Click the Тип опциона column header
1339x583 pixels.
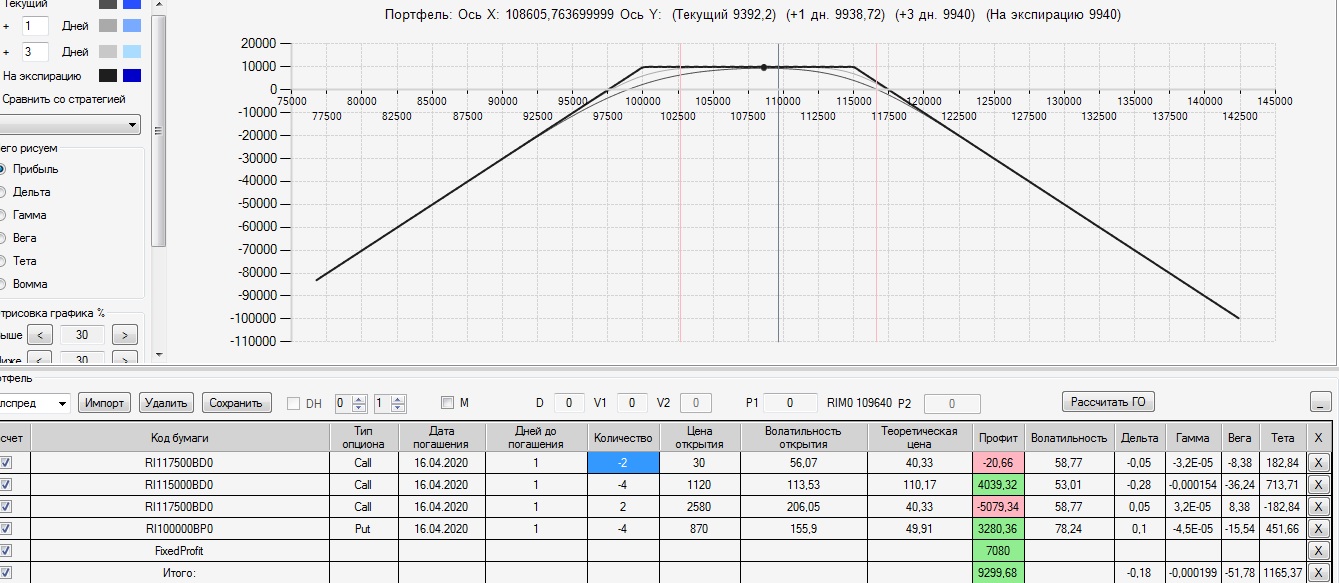[x=363, y=438]
